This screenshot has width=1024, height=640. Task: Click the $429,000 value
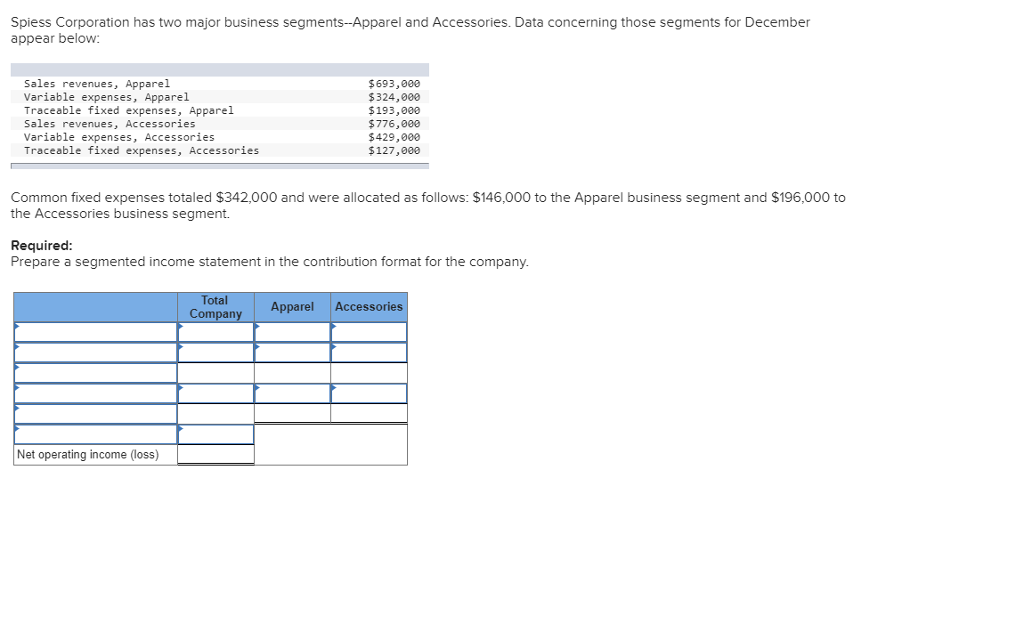click(x=394, y=137)
